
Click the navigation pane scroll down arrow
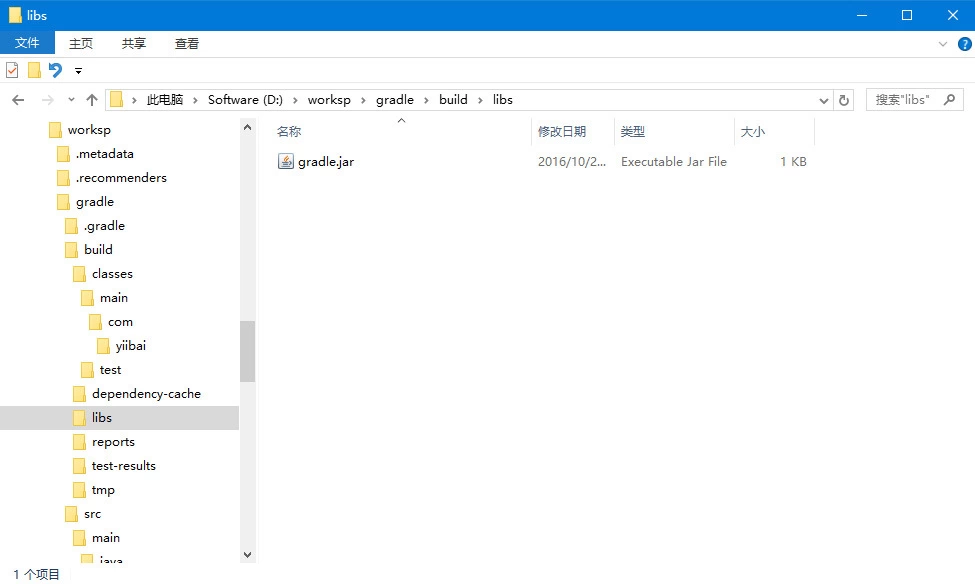[247, 553]
